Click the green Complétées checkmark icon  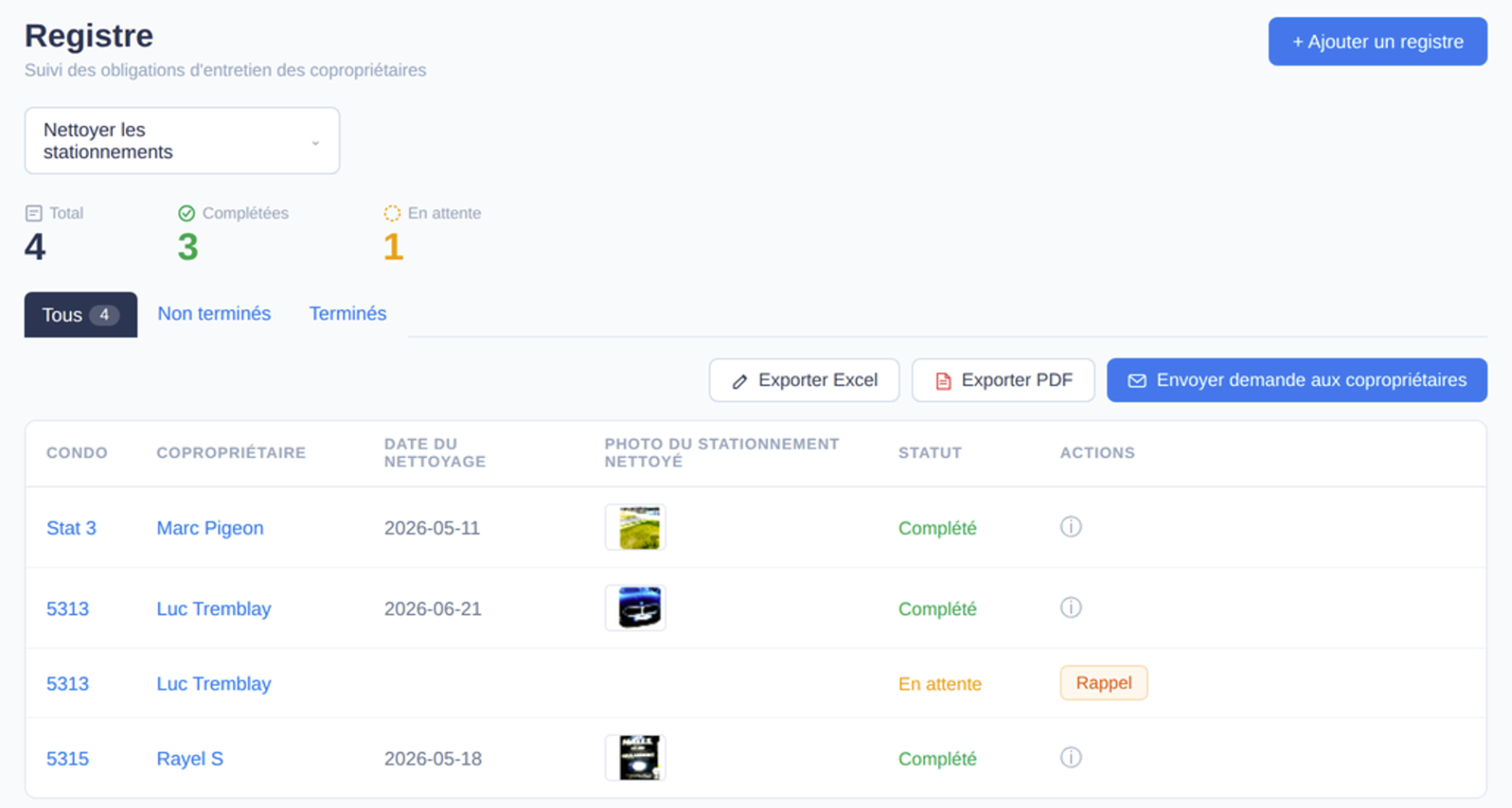(187, 213)
